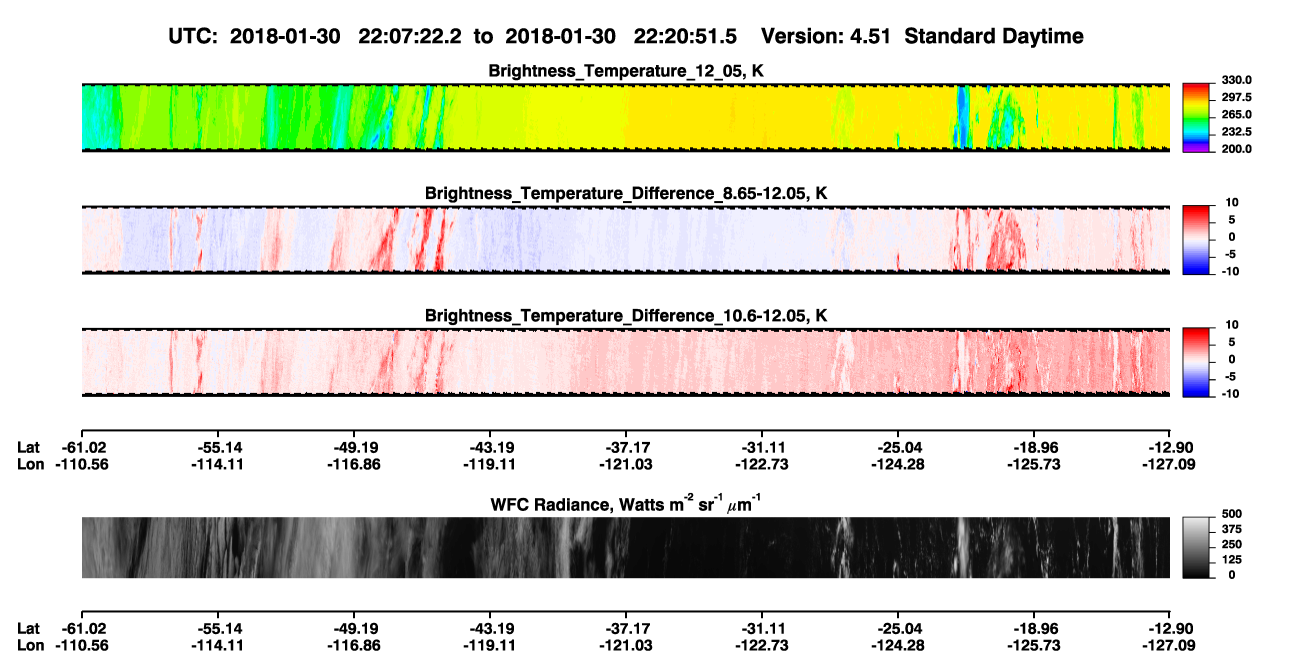Click the 330.0 colorbar label
Screen dimensions: 1300x667
pyautogui.click(x=1235, y=80)
